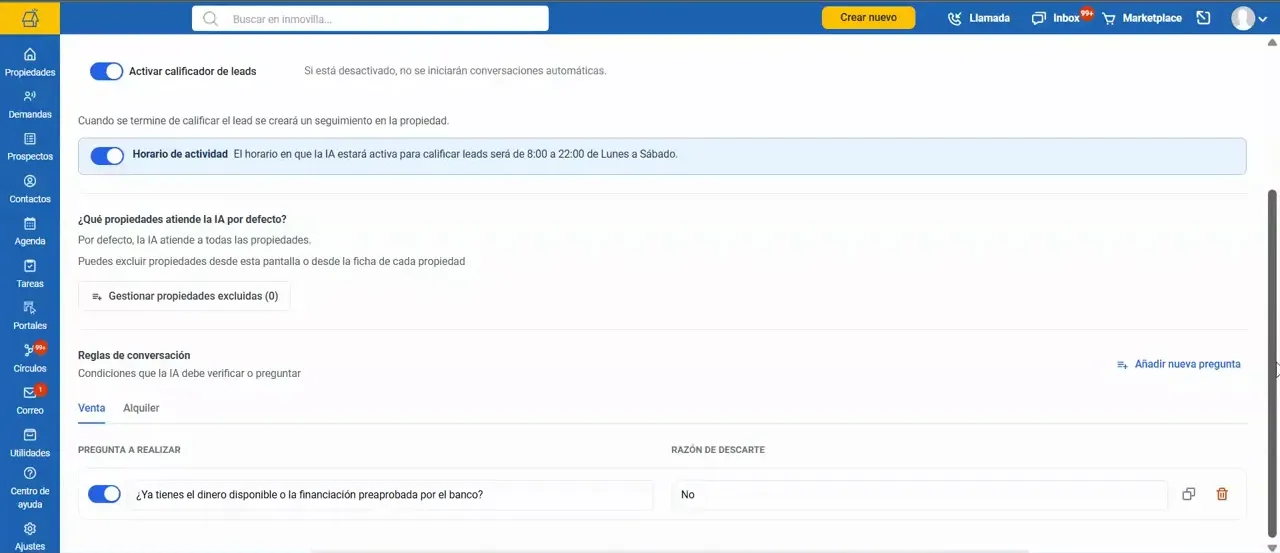The image size is (1280, 553).
Task: Toggle Activar calificador de leads
Action: pyautogui.click(x=106, y=71)
